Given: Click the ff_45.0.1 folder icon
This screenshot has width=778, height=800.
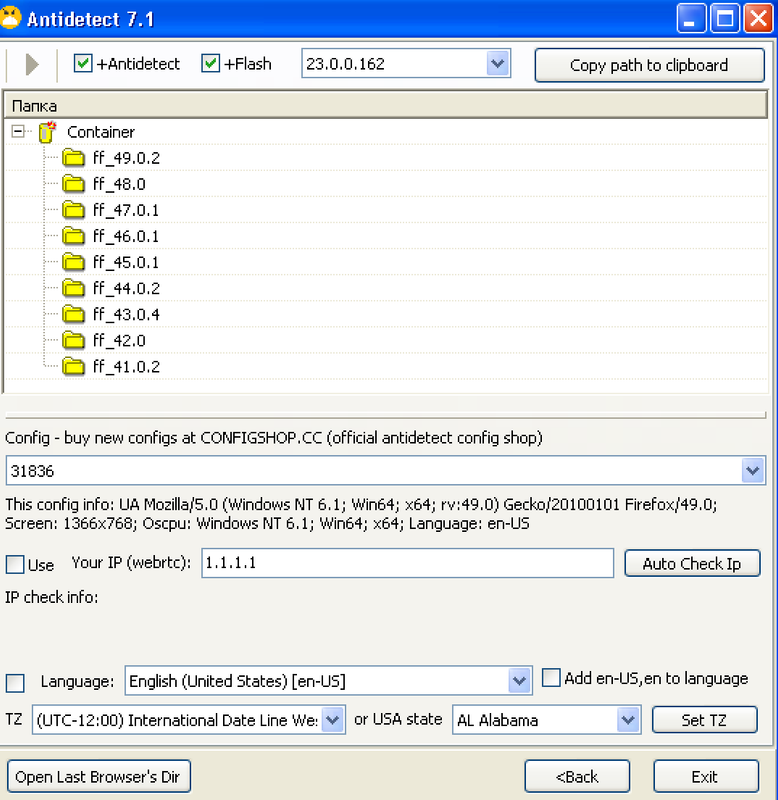Looking at the screenshot, I should click(73, 262).
